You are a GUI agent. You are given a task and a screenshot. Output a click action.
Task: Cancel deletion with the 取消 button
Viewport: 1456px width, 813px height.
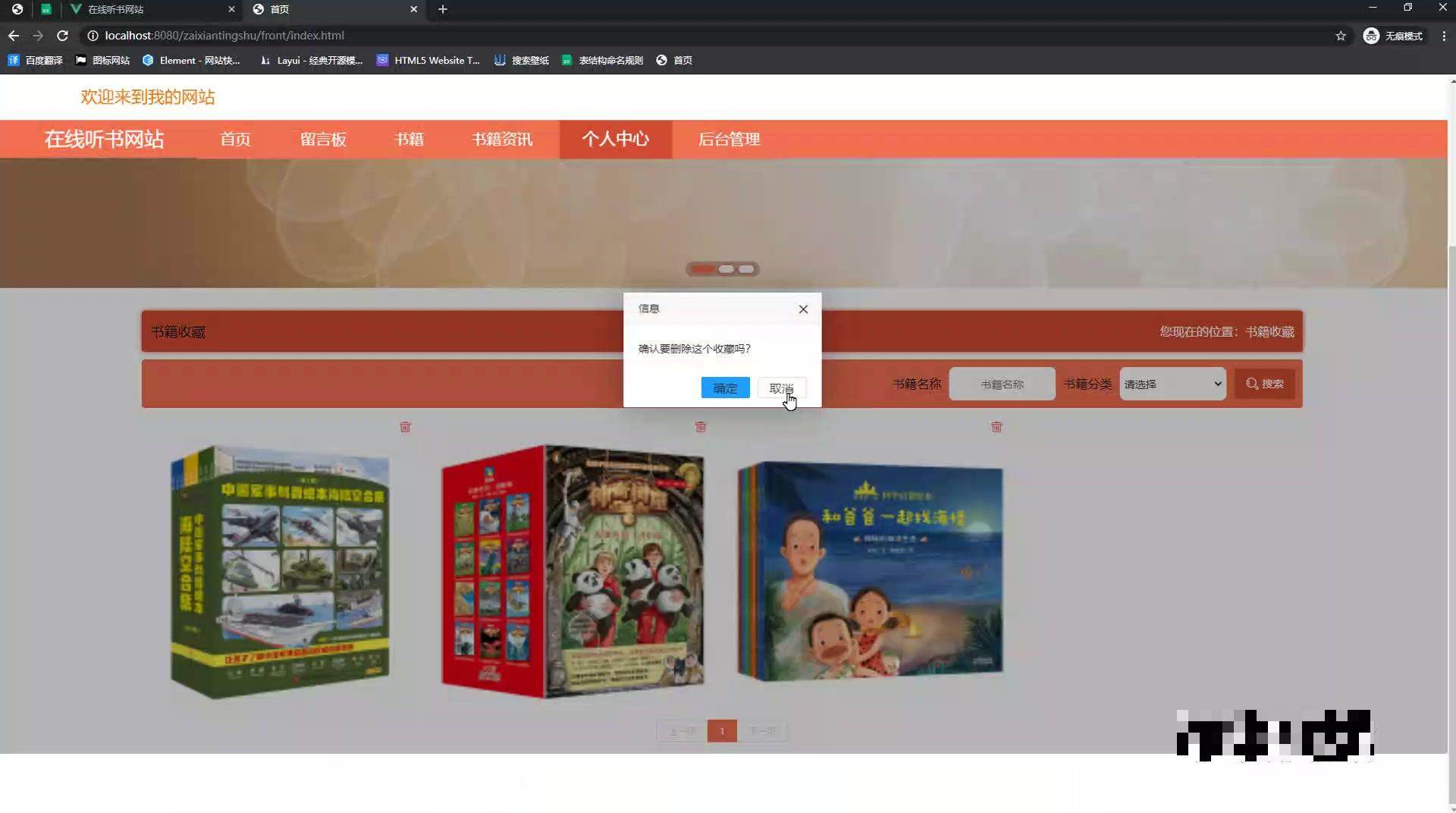781,388
